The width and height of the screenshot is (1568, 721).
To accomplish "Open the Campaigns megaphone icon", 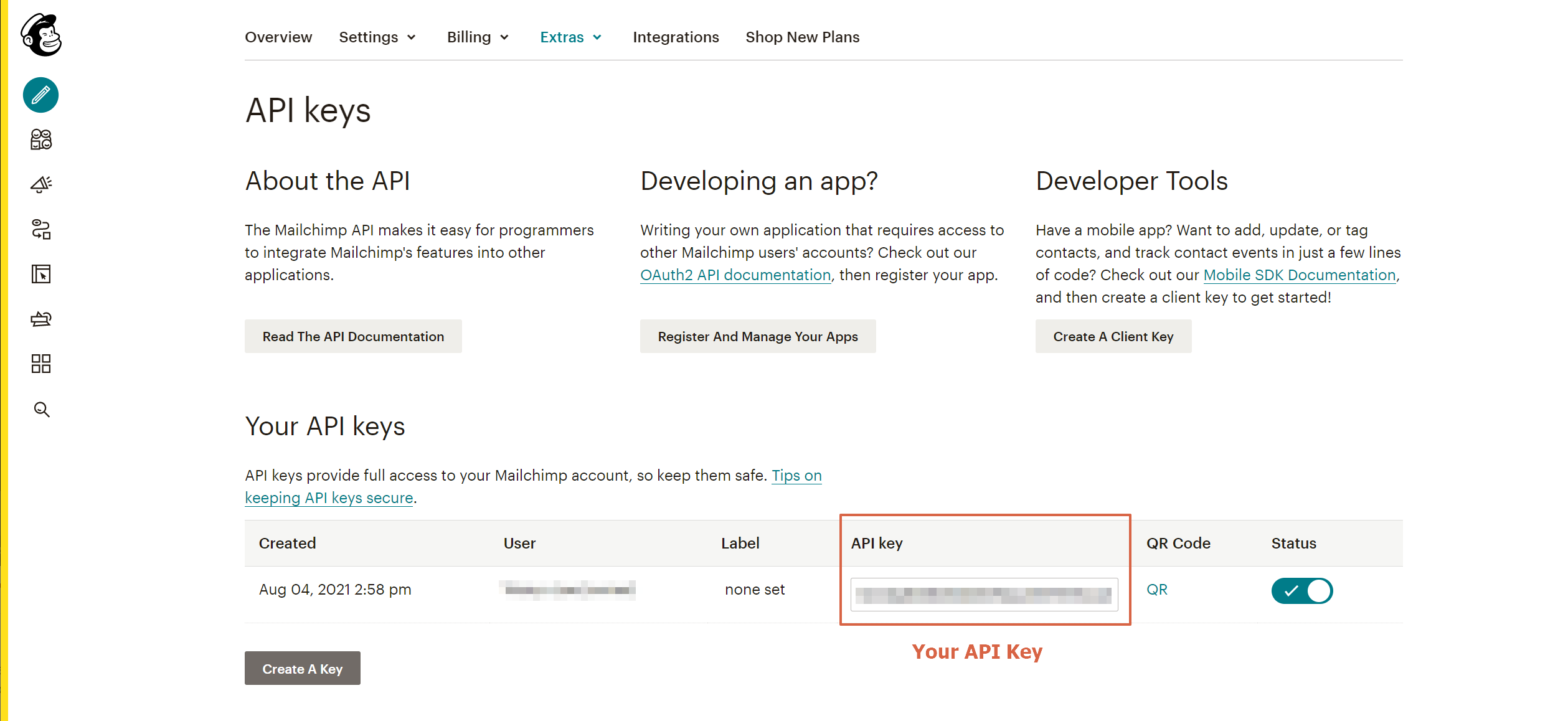I will (41, 184).
